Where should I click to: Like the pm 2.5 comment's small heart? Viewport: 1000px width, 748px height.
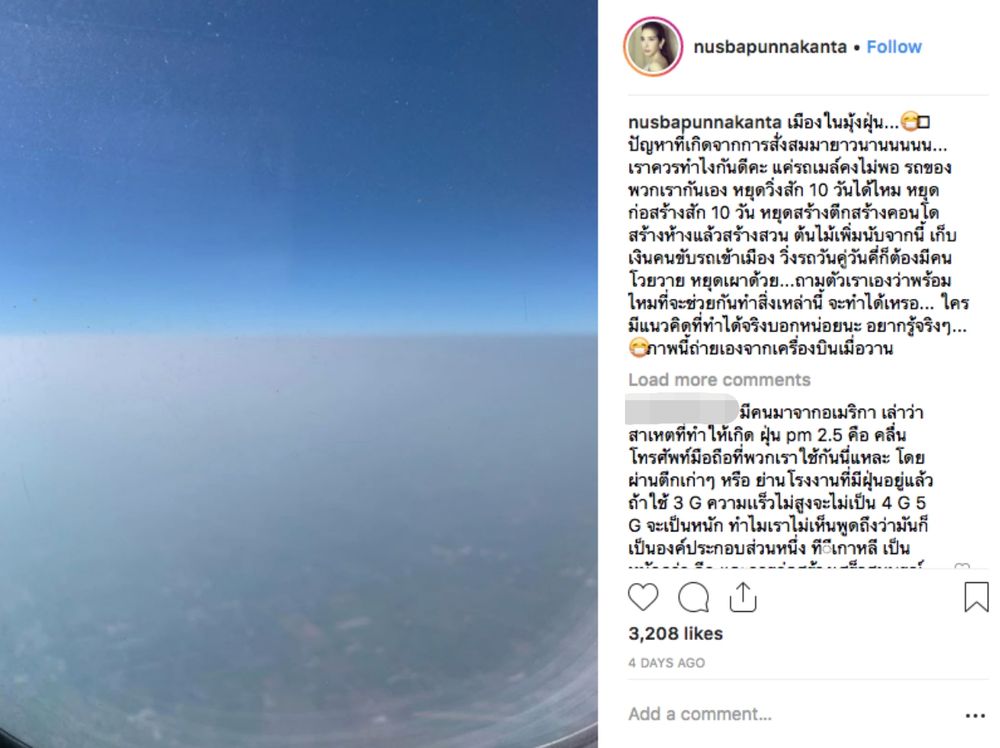[962, 566]
